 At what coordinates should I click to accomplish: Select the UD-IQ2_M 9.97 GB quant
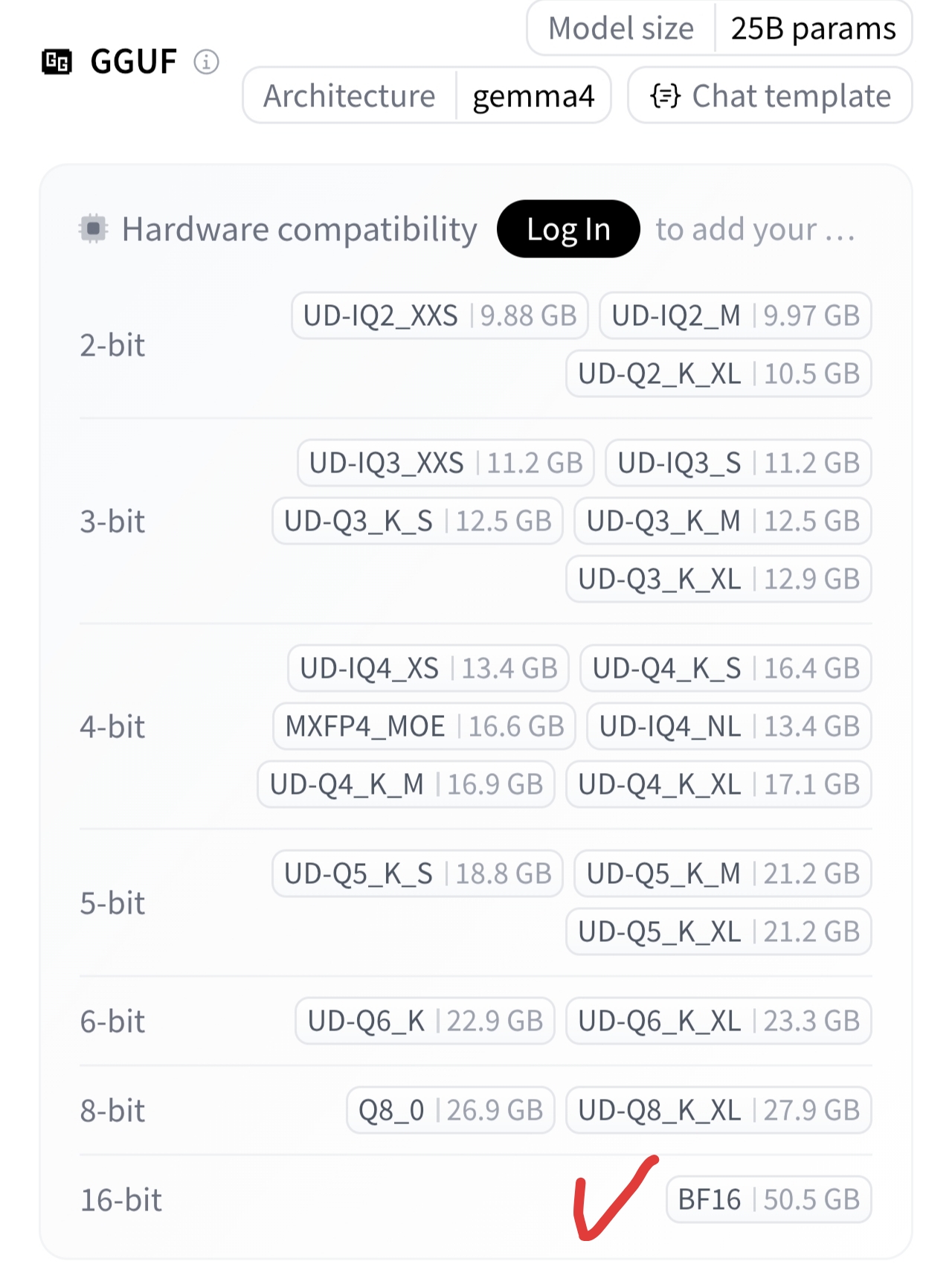tap(736, 315)
